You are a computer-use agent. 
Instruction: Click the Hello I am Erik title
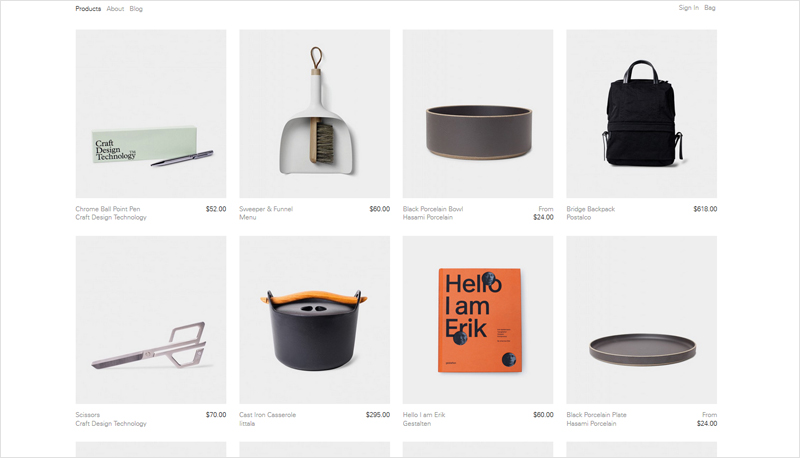[x=424, y=415]
